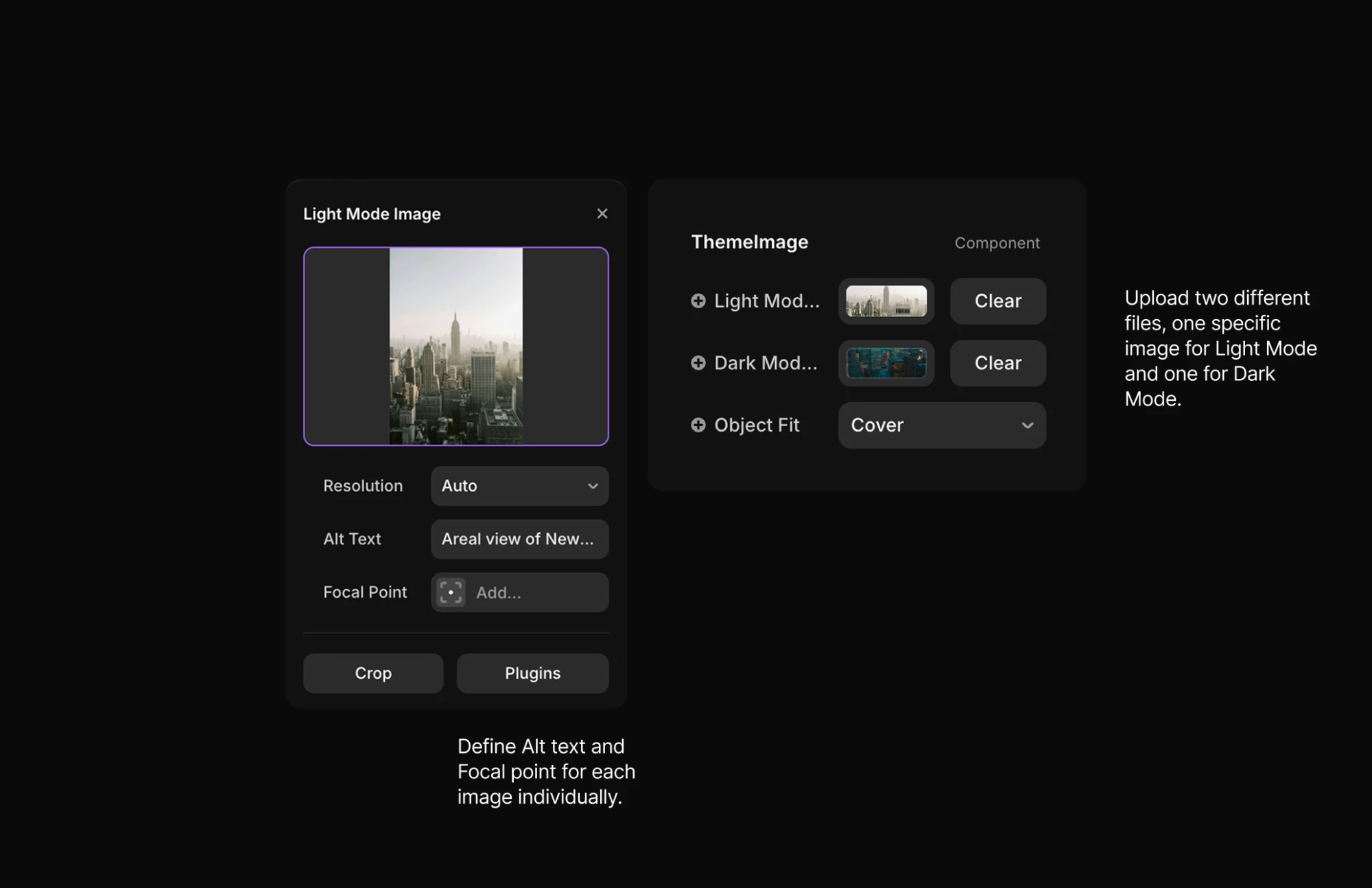Screen dimensions: 1372x888
Task: Click the Focal Point Add field
Action: (535, 592)
